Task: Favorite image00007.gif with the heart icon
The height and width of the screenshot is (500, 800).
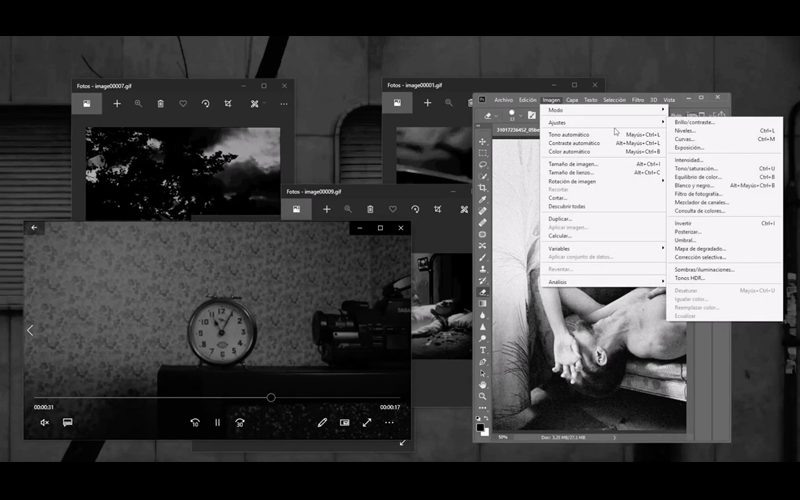Action: (x=183, y=103)
